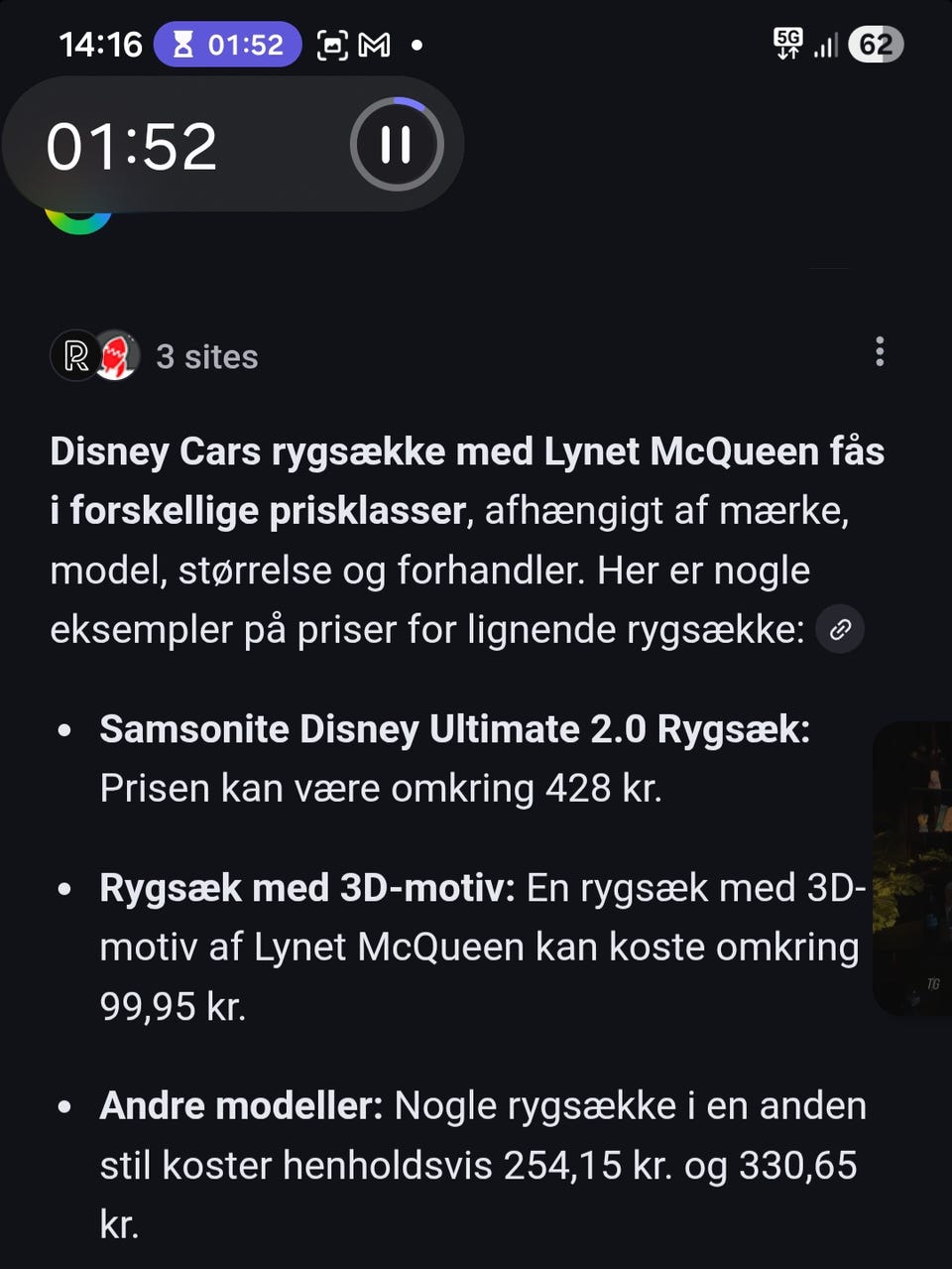Tap the "Rygsæk med 3D-motiv" item
Screen dimensions: 952x1269
(306, 888)
